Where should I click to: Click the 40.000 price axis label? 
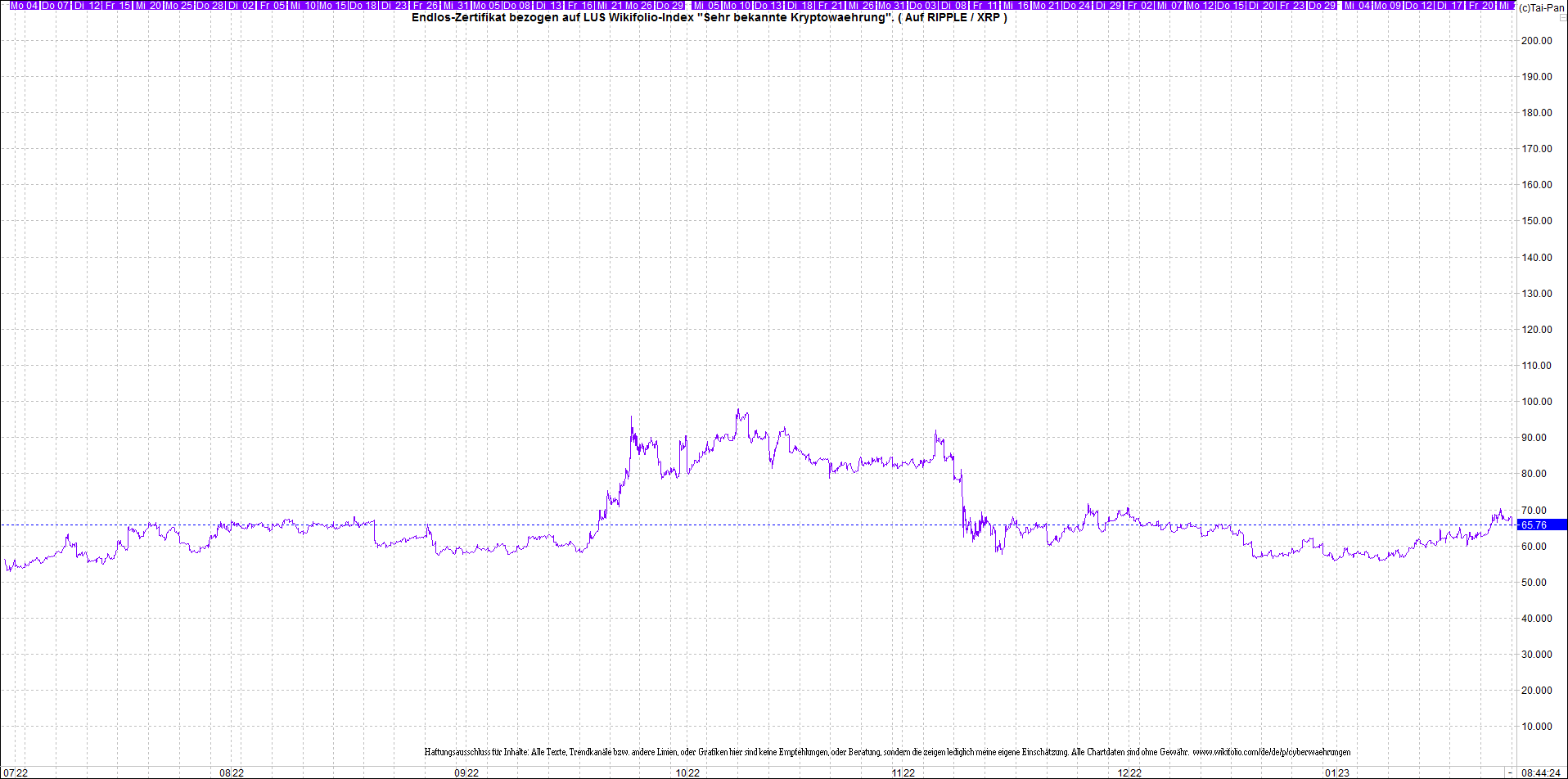(1536, 618)
